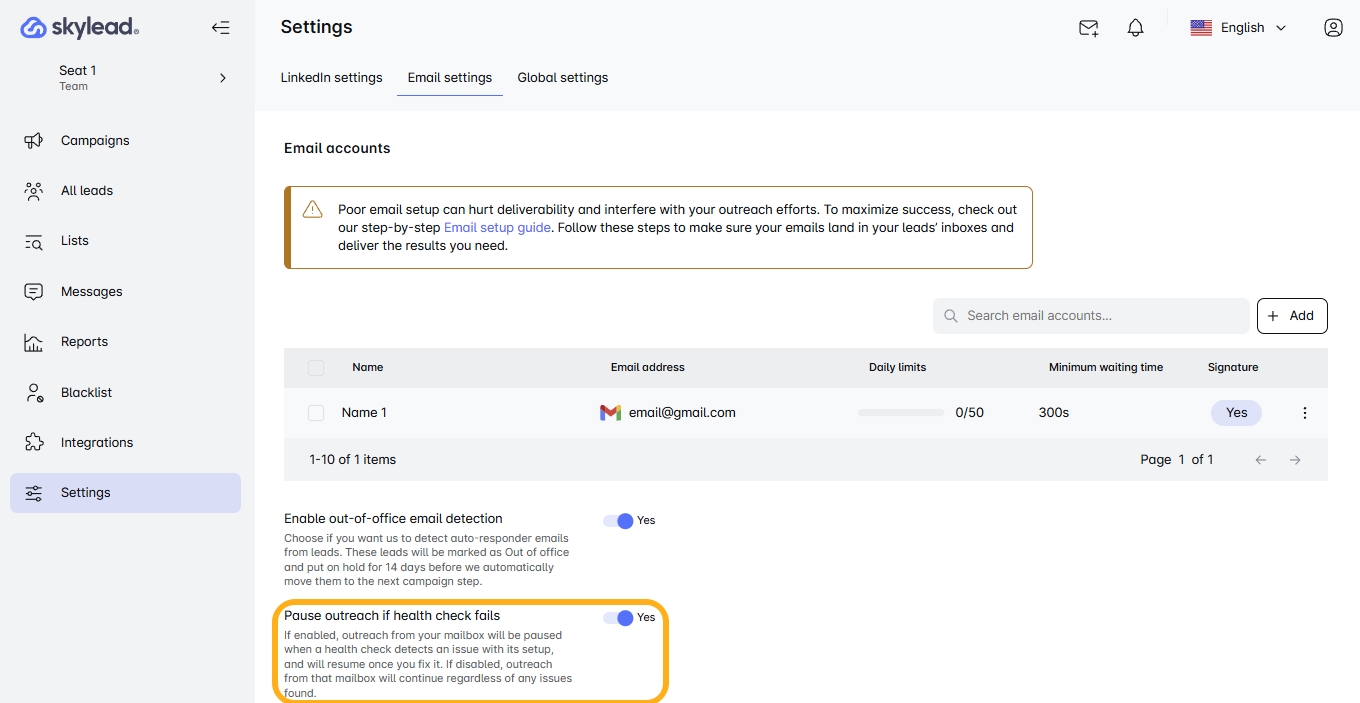
Task: Open All leads in the sidebar
Action: coord(125,191)
